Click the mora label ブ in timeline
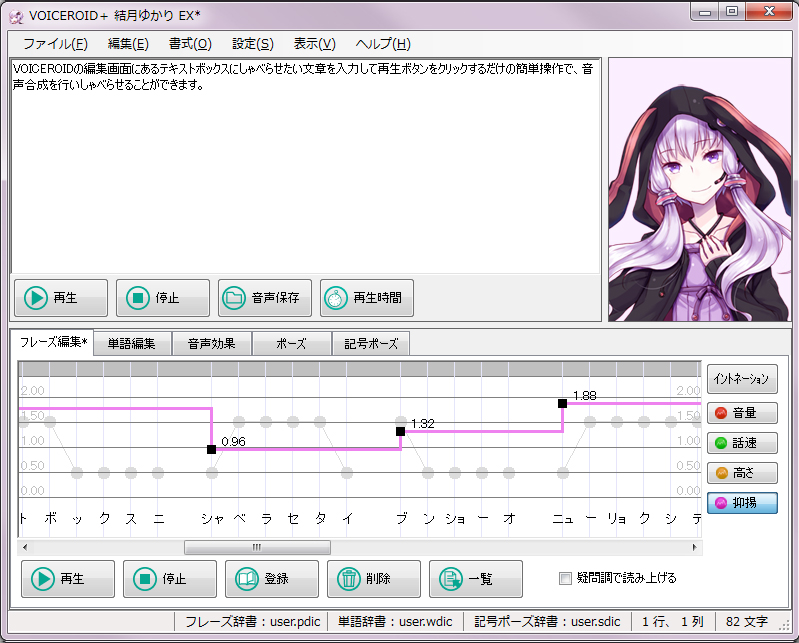799x643 pixels. pyautogui.click(x=402, y=519)
